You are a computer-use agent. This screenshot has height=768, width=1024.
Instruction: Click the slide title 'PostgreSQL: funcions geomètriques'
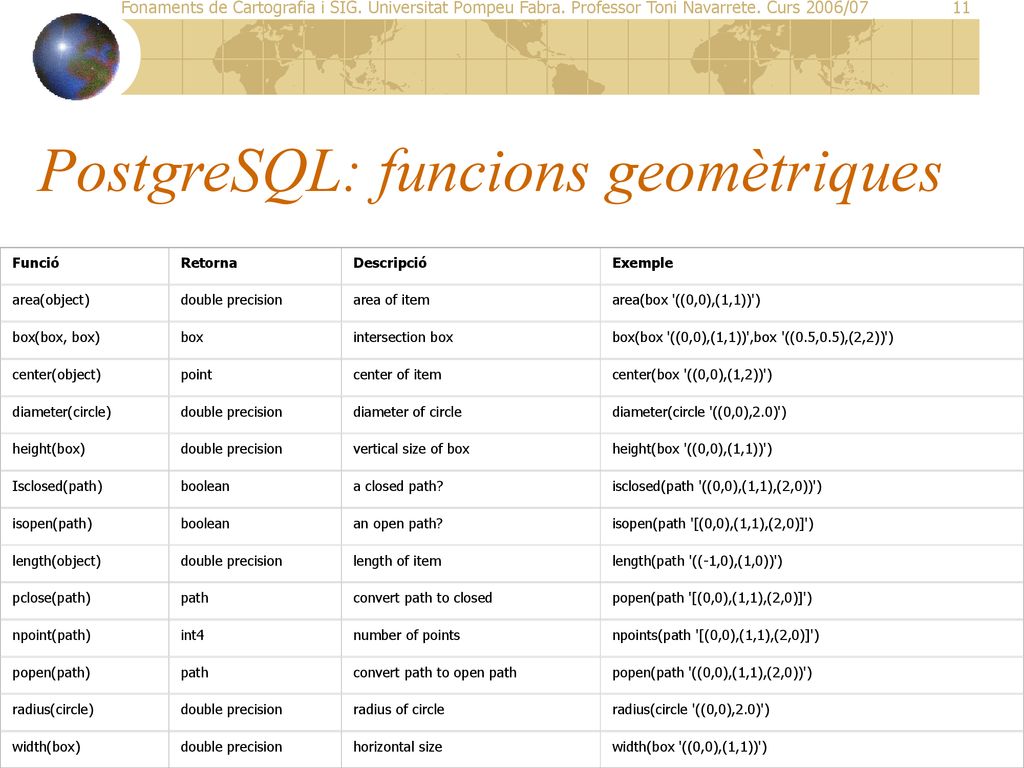coord(489,174)
